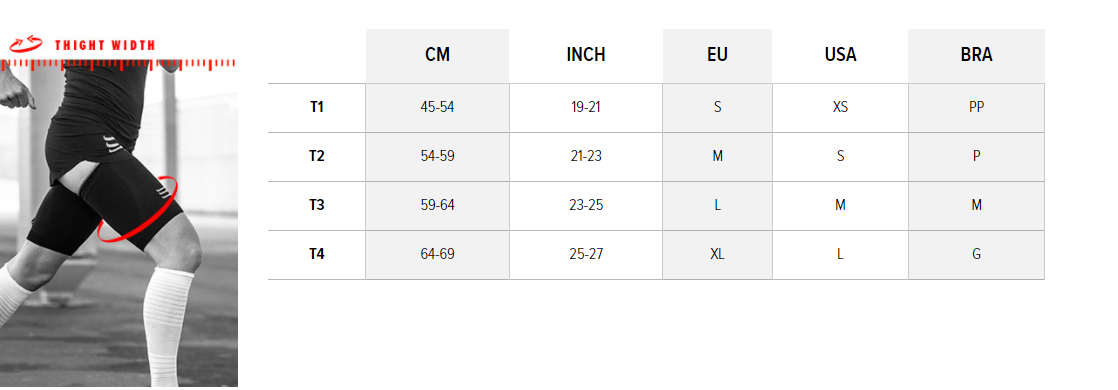
Task: Click the T2 size row label
Action: [x=317, y=156]
